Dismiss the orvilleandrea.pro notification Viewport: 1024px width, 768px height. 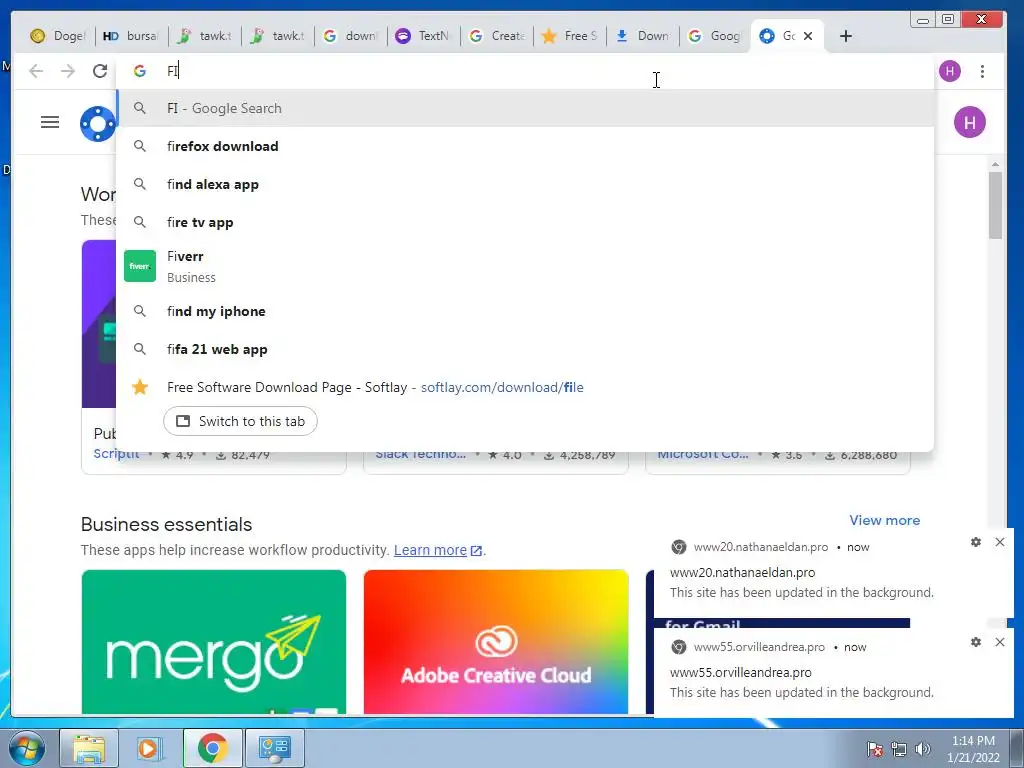(x=1000, y=642)
